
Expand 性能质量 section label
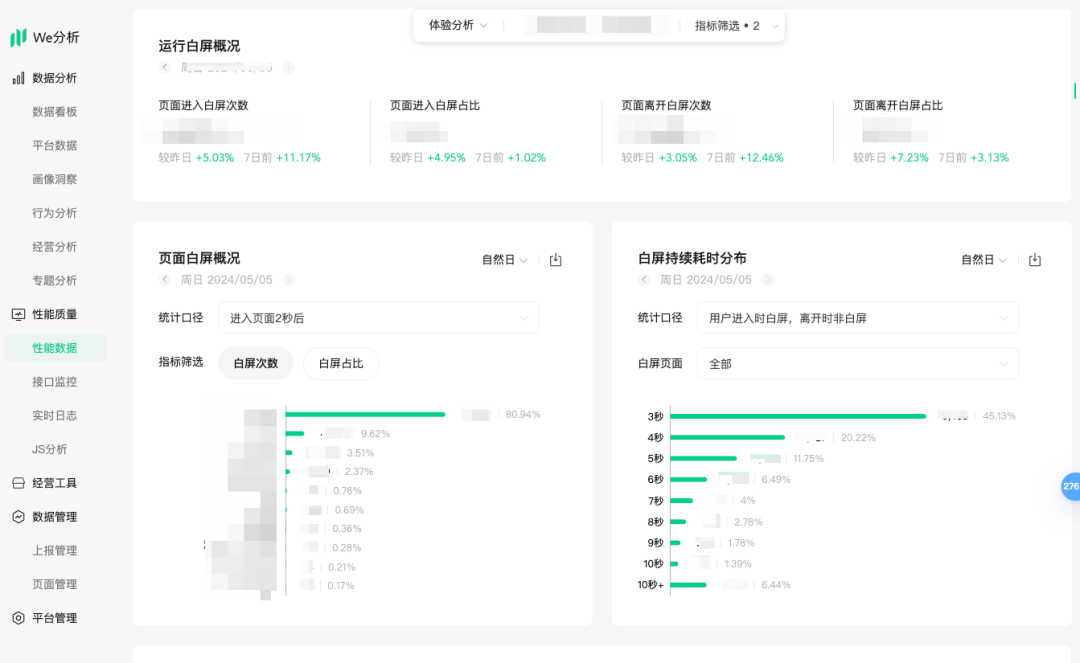coord(54,315)
